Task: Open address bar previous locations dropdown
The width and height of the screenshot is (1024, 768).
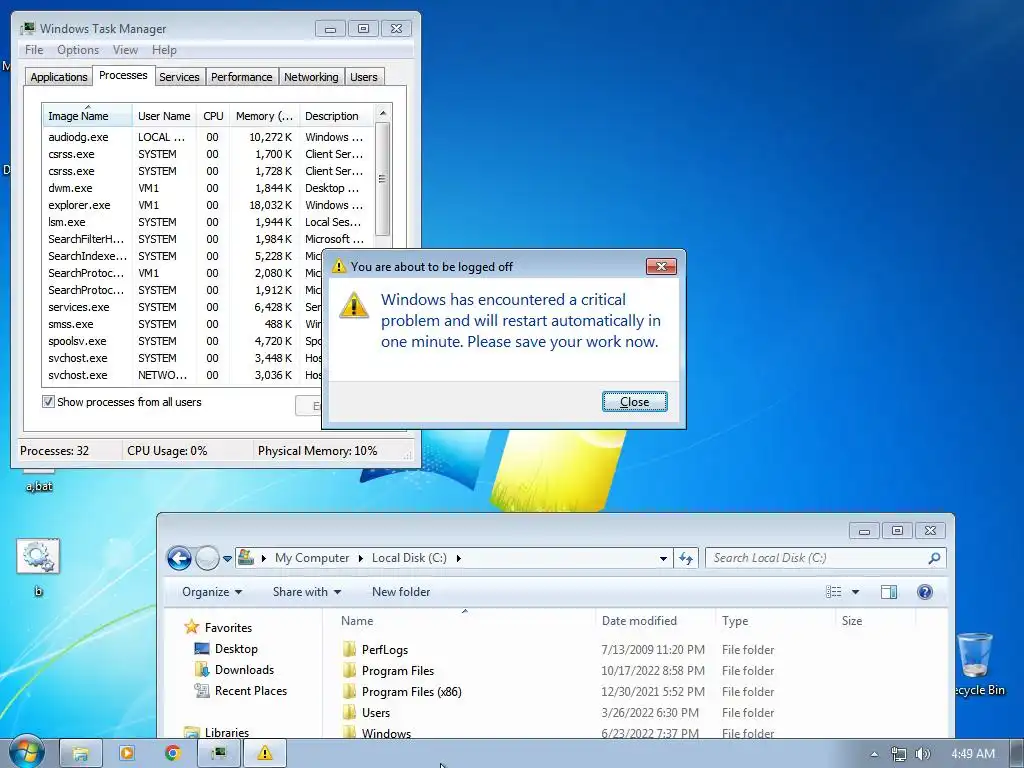Action: (663, 558)
